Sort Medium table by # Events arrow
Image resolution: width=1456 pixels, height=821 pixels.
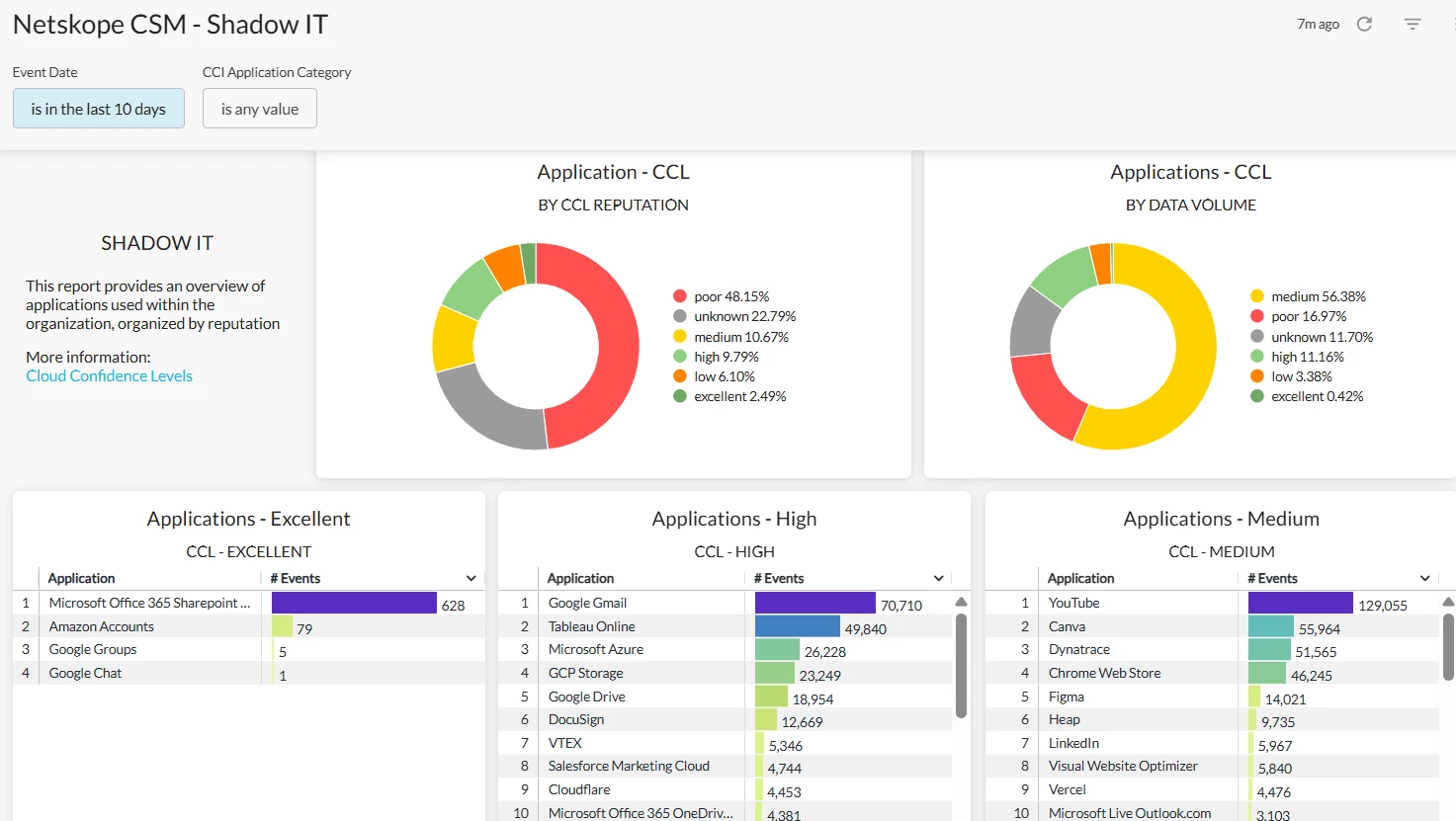[x=1425, y=578]
